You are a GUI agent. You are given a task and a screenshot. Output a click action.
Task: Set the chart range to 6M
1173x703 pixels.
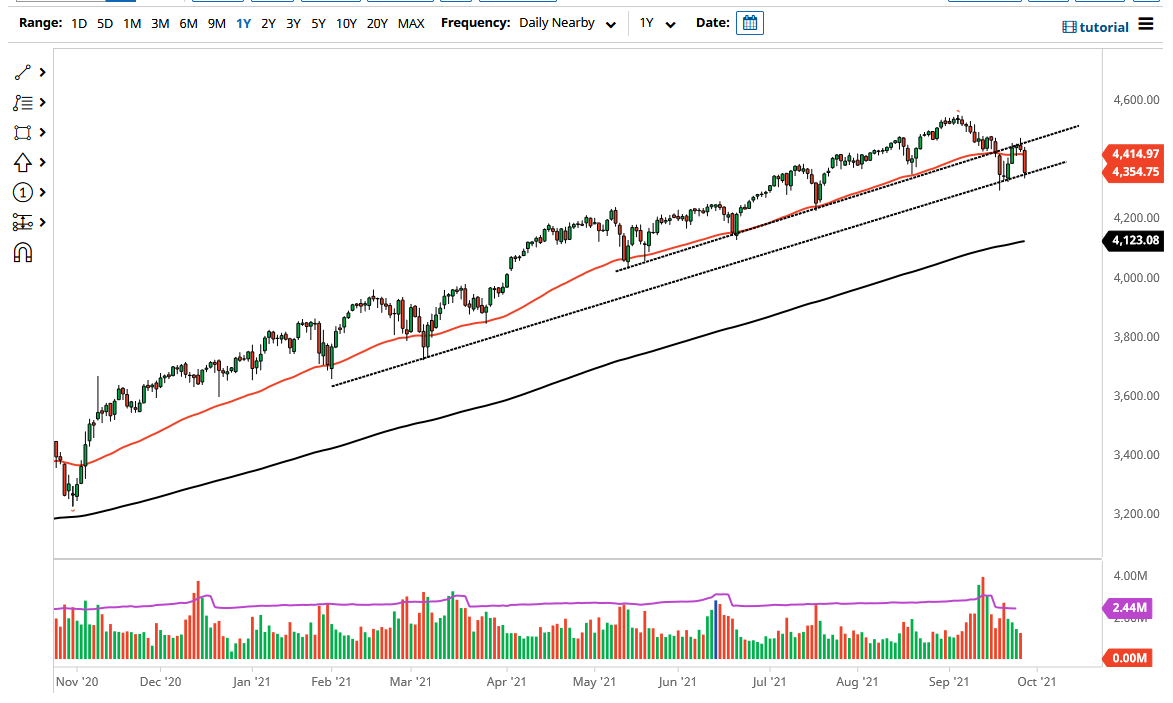click(x=186, y=23)
